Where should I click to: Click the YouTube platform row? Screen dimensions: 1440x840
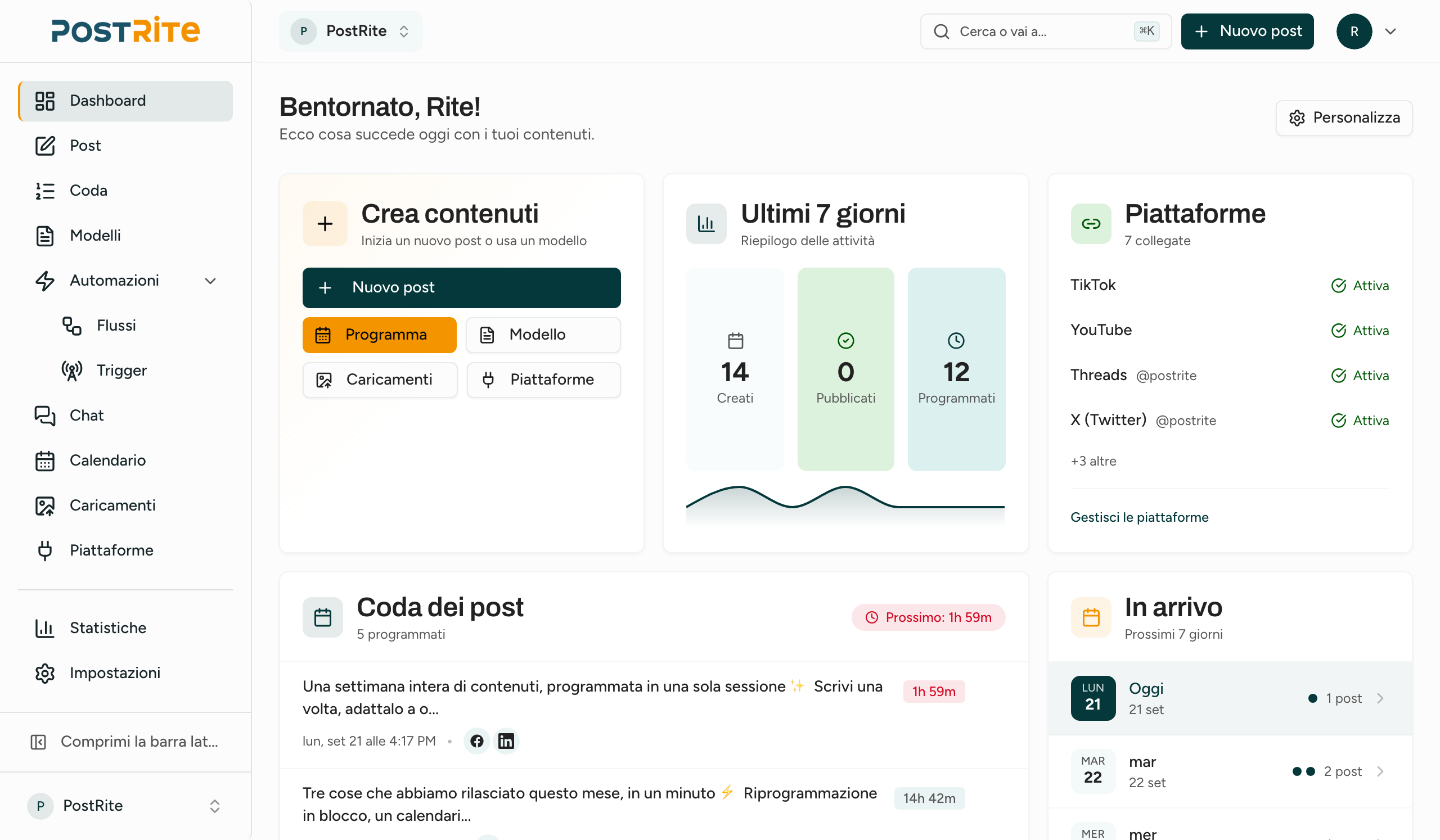[x=1230, y=331]
